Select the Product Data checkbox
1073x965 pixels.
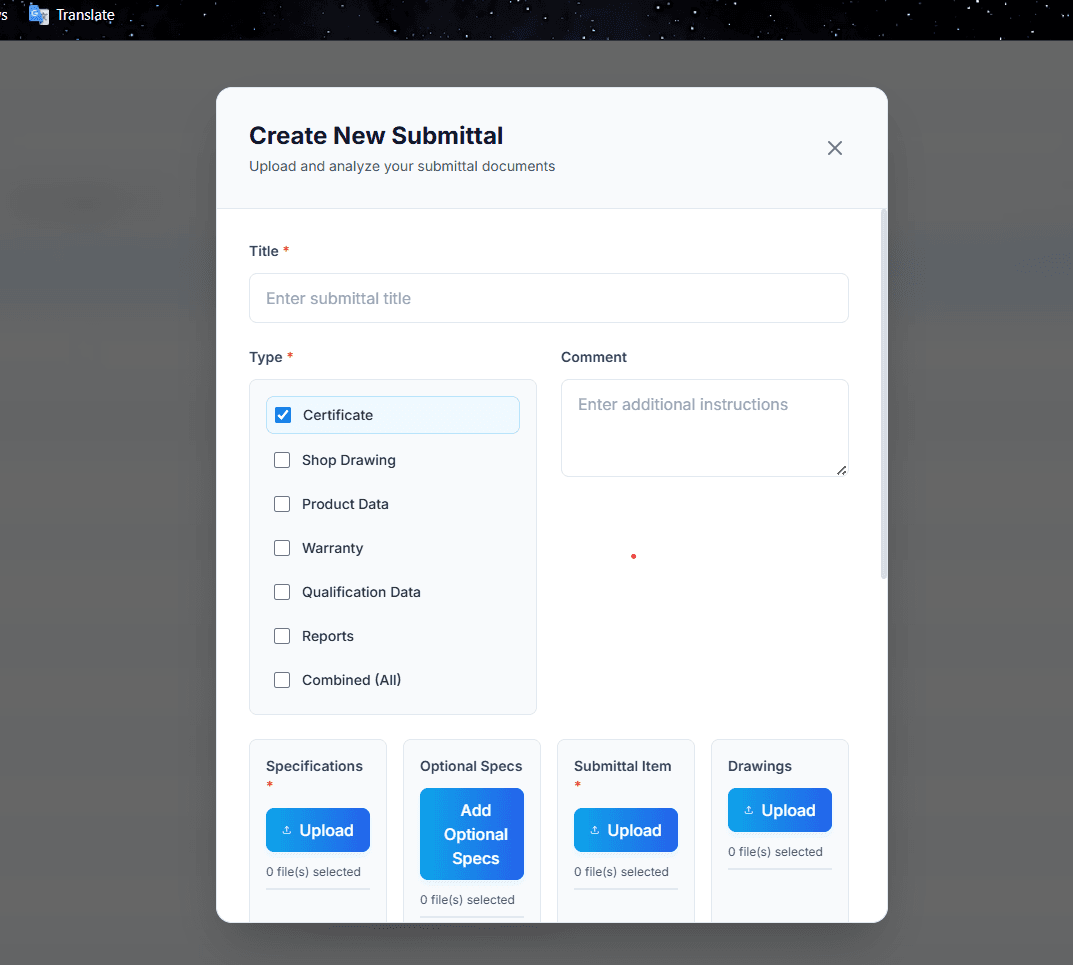point(282,504)
